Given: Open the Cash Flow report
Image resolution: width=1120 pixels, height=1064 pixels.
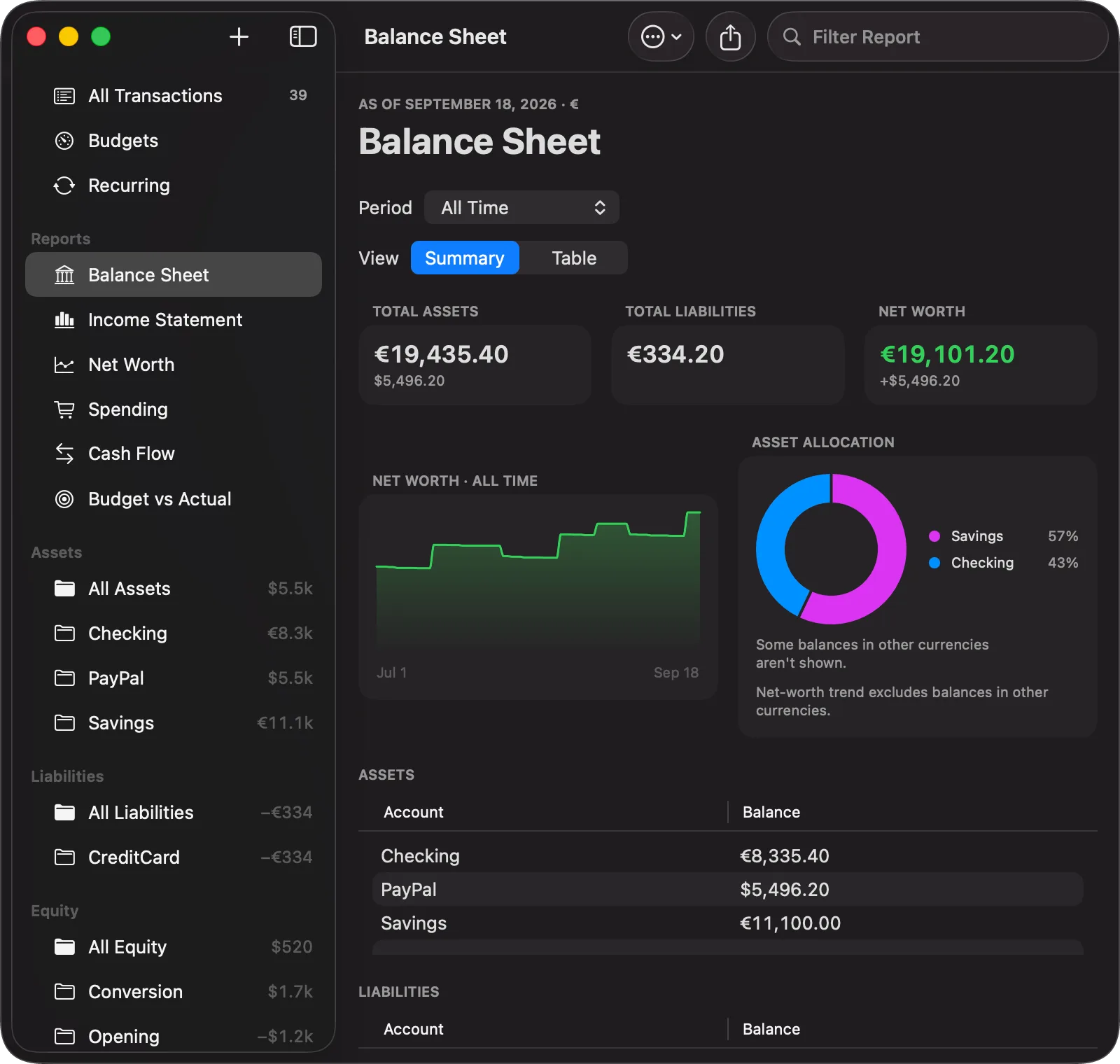Looking at the screenshot, I should (174, 454).
